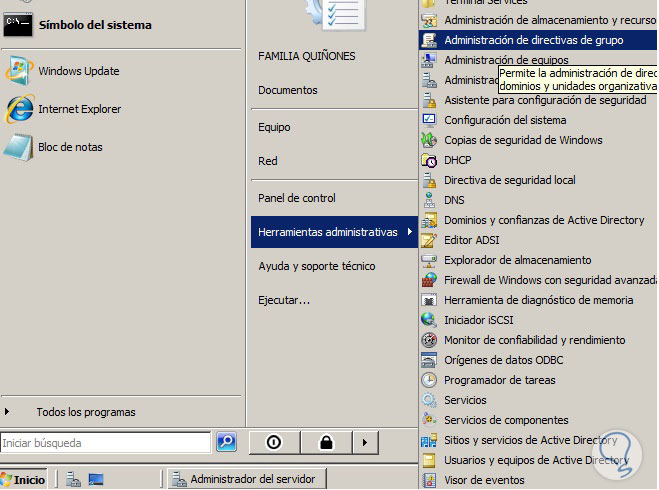Click the Firewall de Windows icon

click(x=429, y=280)
